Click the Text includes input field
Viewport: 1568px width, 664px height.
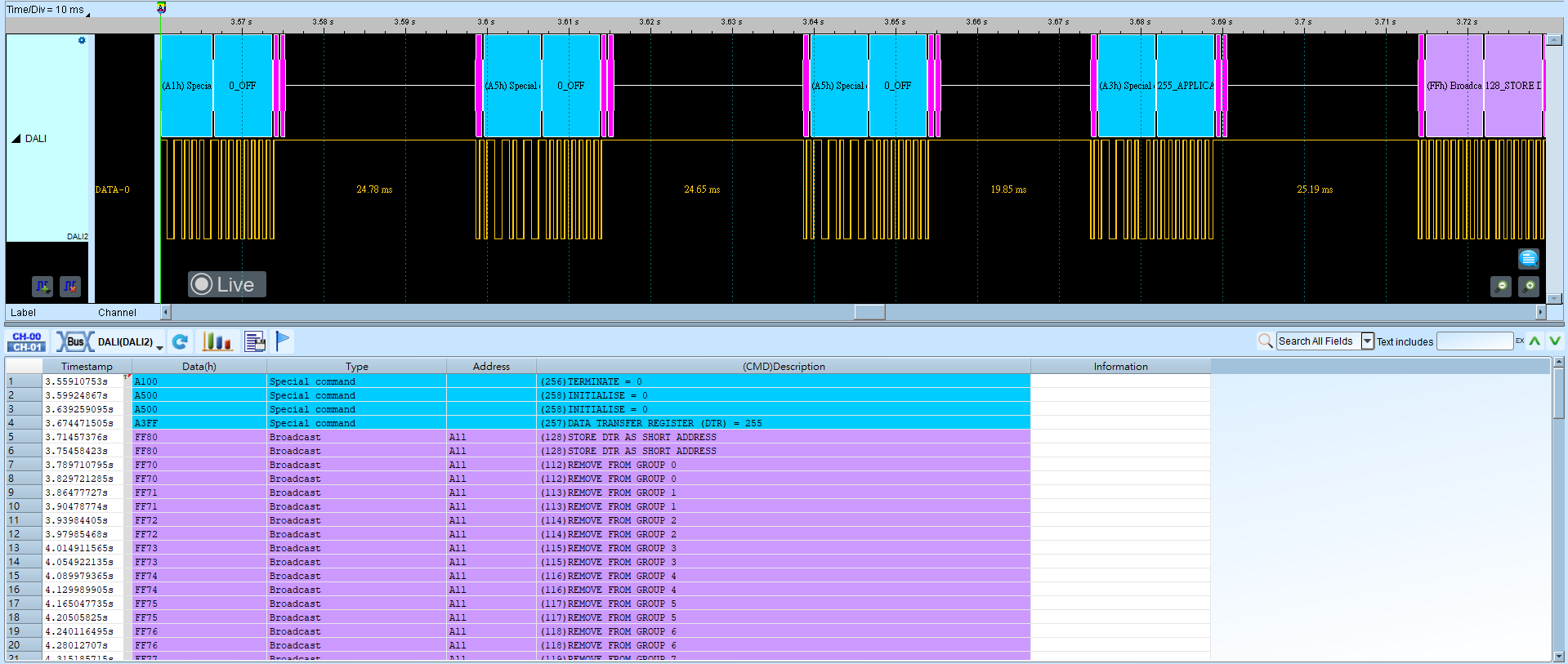(x=1475, y=341)
